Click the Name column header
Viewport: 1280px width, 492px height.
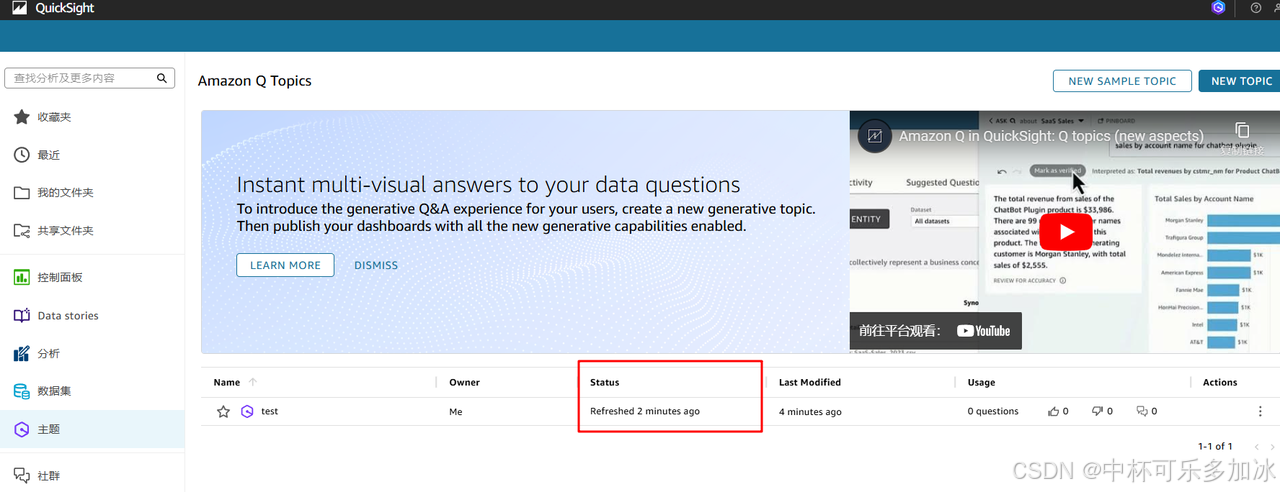pyautogui.click(x=227, y=382)
